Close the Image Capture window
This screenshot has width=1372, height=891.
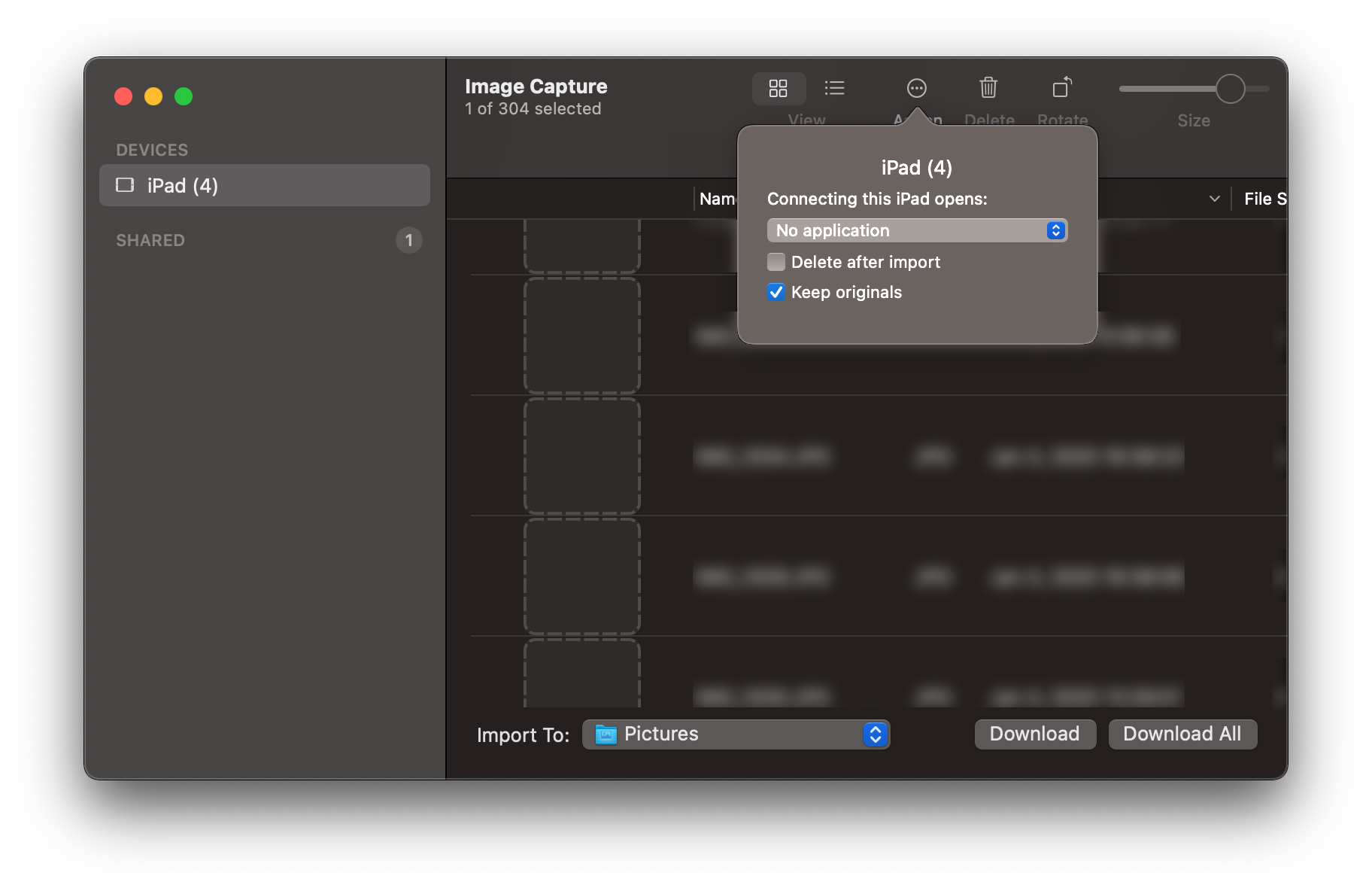tap(123, 96)
